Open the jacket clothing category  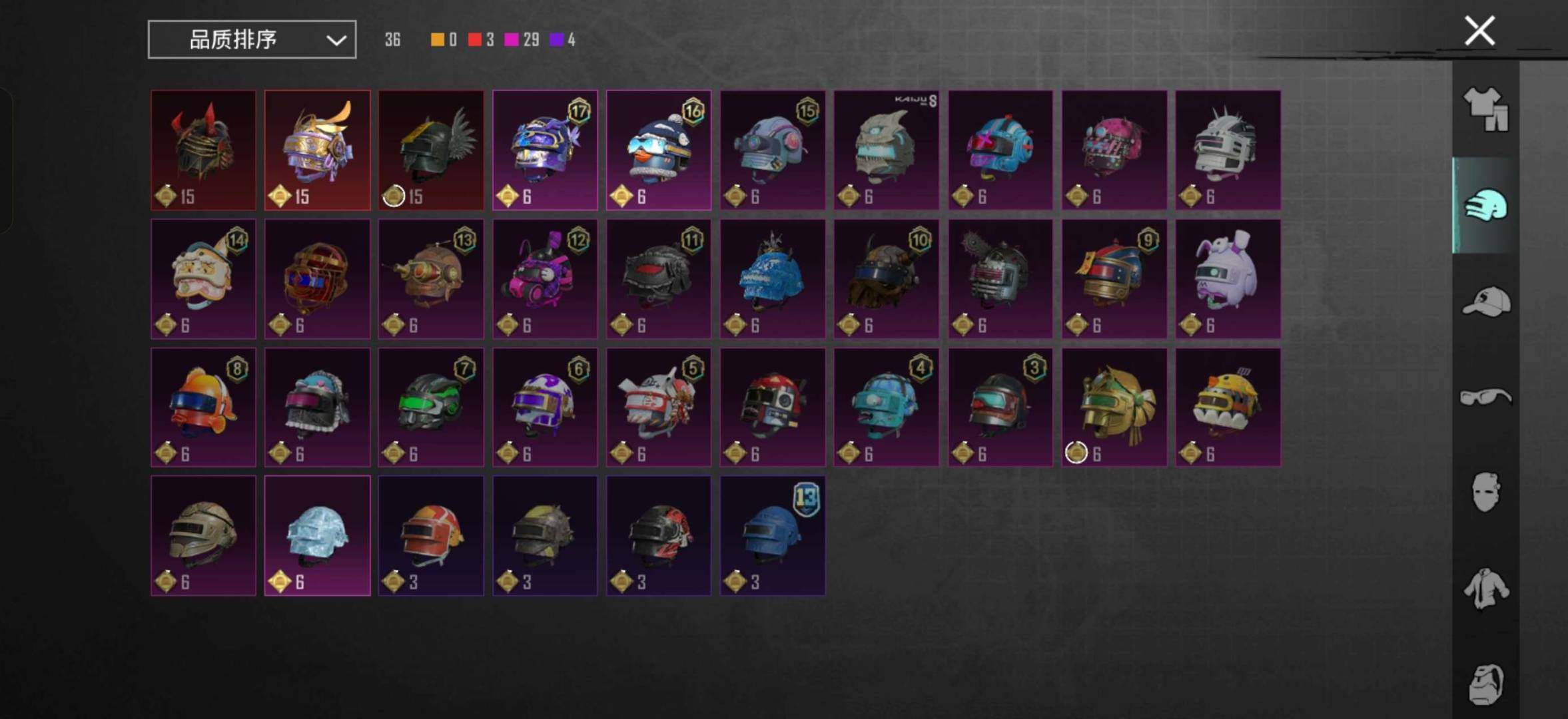[1486, 589]
